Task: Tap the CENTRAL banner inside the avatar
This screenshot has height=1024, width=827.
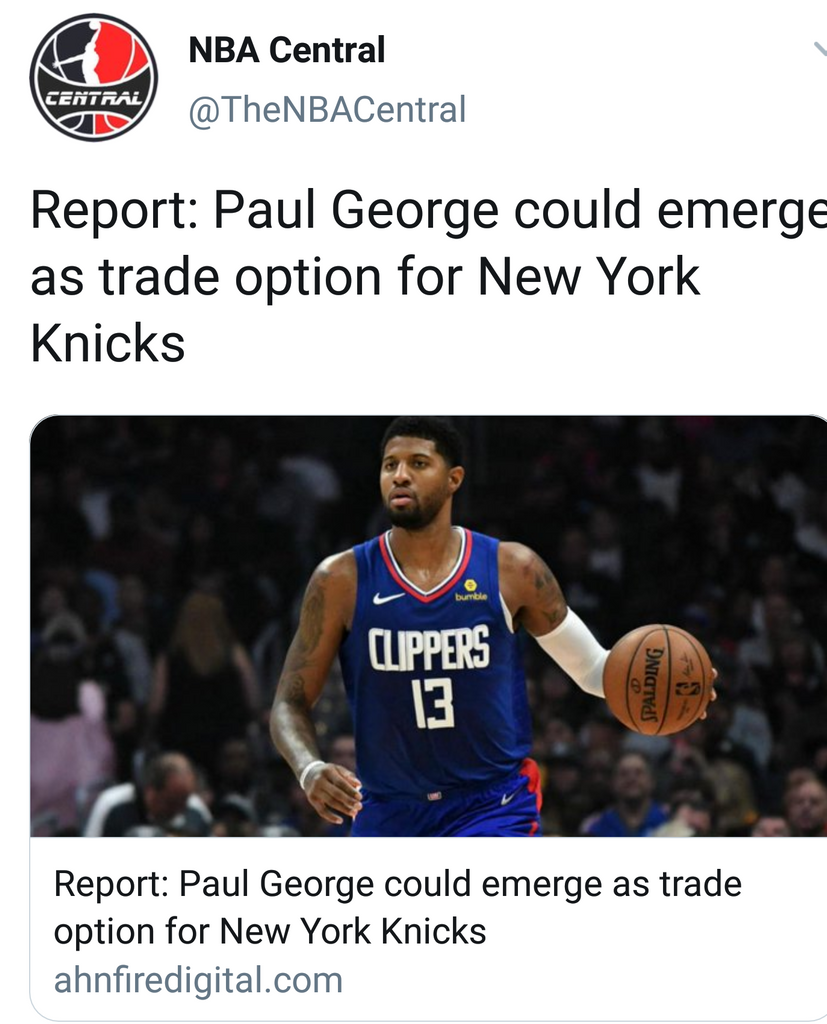Action: (x=93, y=100)
